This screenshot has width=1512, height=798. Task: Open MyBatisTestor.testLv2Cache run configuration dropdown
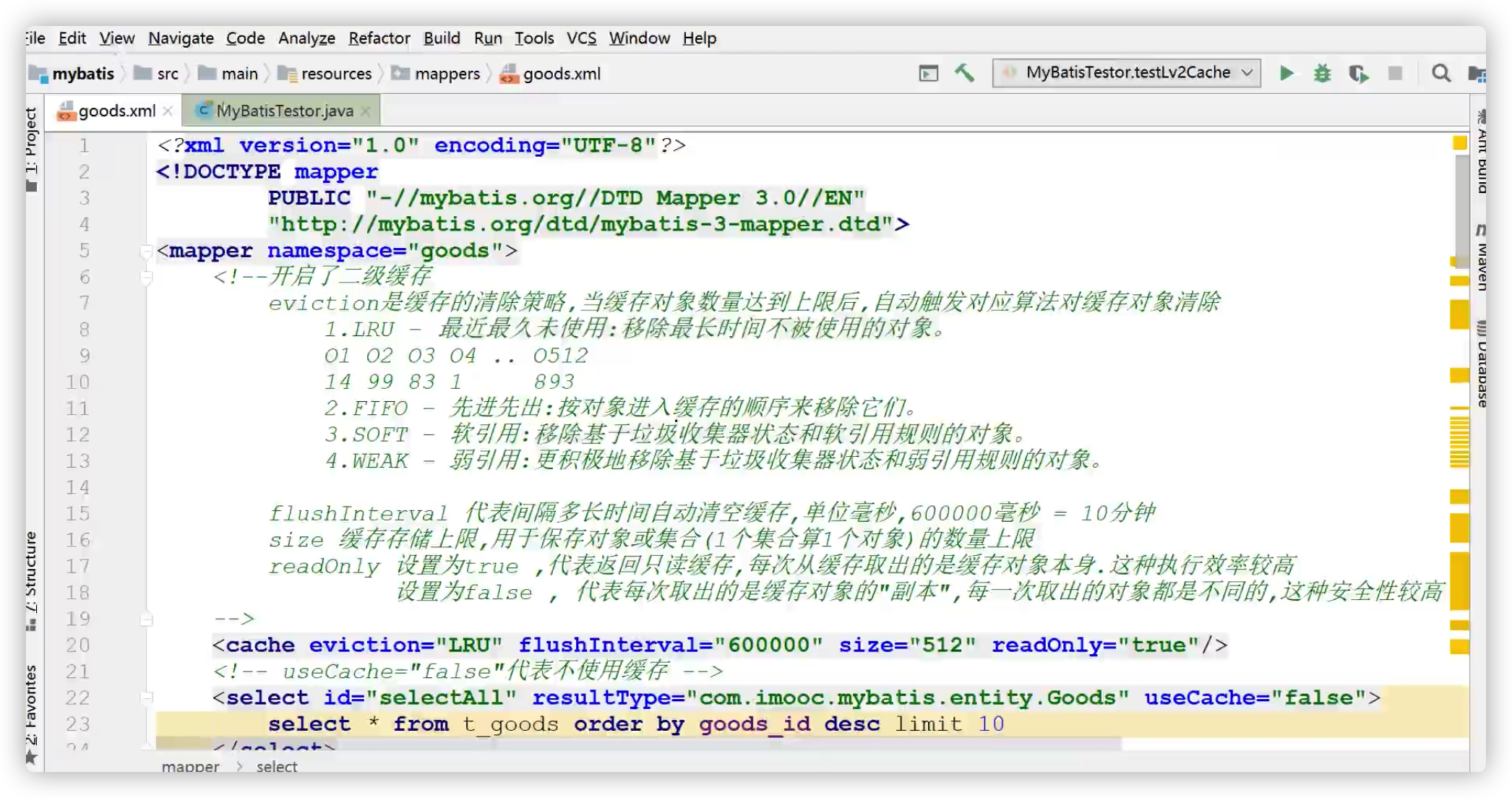pyautogui.click(x=1127, y=73)
